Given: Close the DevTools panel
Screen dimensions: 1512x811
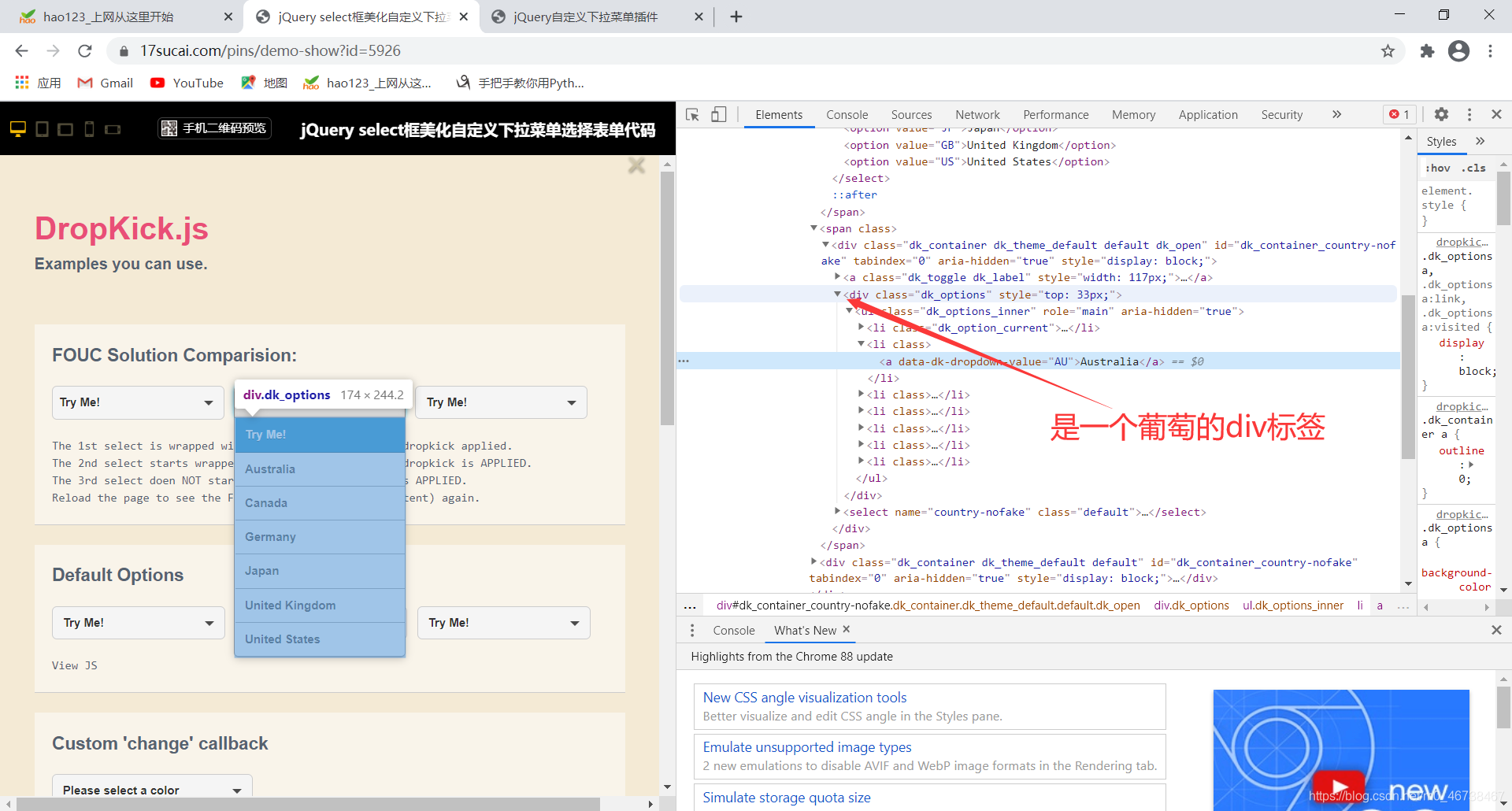Looking at the screenshot, I should click(1496, 114).
